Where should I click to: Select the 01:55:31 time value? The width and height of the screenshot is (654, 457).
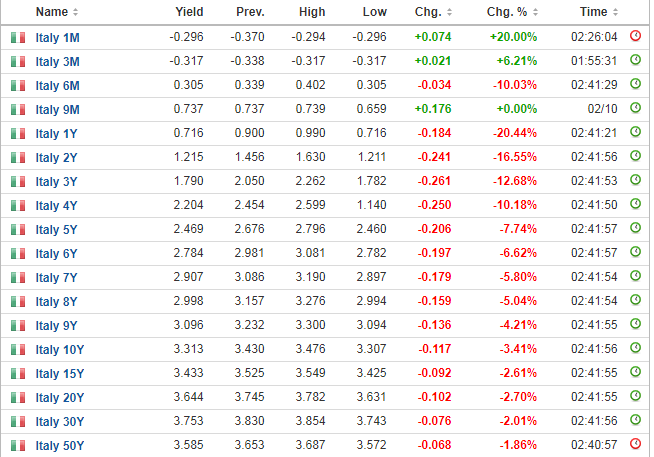tap(594, 61)
